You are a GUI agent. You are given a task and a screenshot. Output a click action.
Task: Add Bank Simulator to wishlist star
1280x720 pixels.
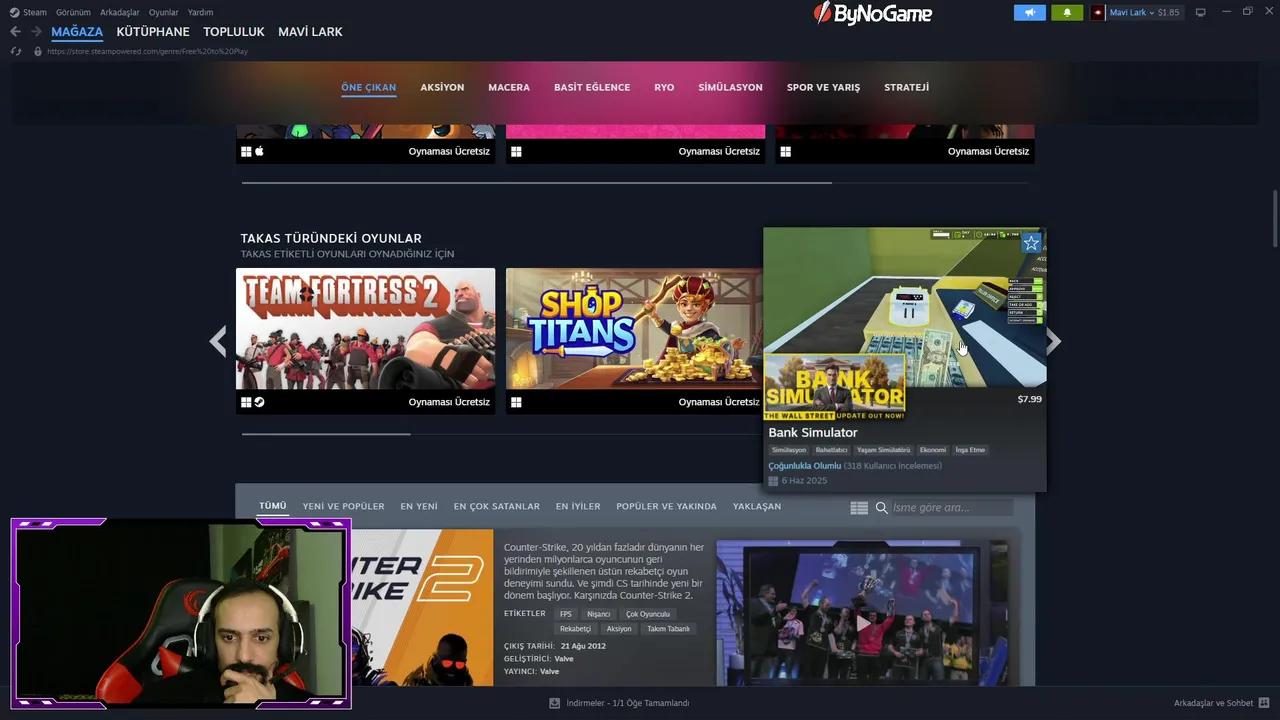(x=1031, y=243)
